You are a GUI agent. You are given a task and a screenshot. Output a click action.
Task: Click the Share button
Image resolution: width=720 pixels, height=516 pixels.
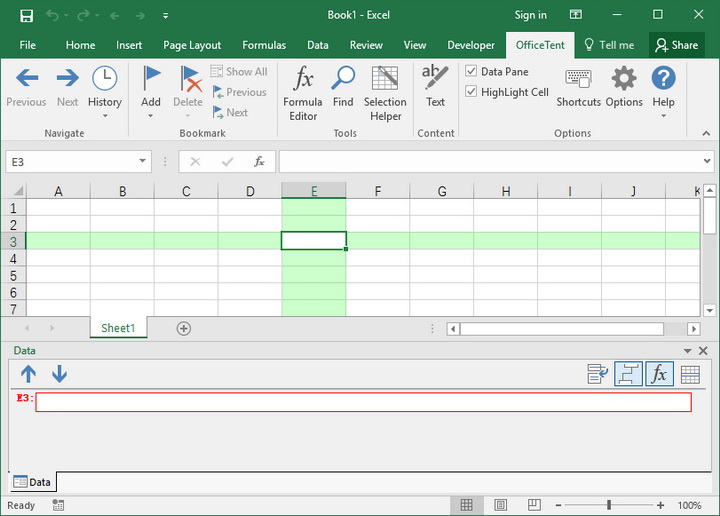(676, 45)
